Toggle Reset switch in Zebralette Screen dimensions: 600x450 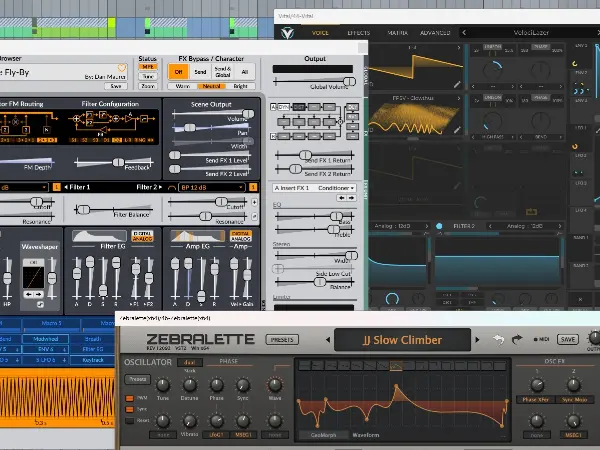coord(130,421)
